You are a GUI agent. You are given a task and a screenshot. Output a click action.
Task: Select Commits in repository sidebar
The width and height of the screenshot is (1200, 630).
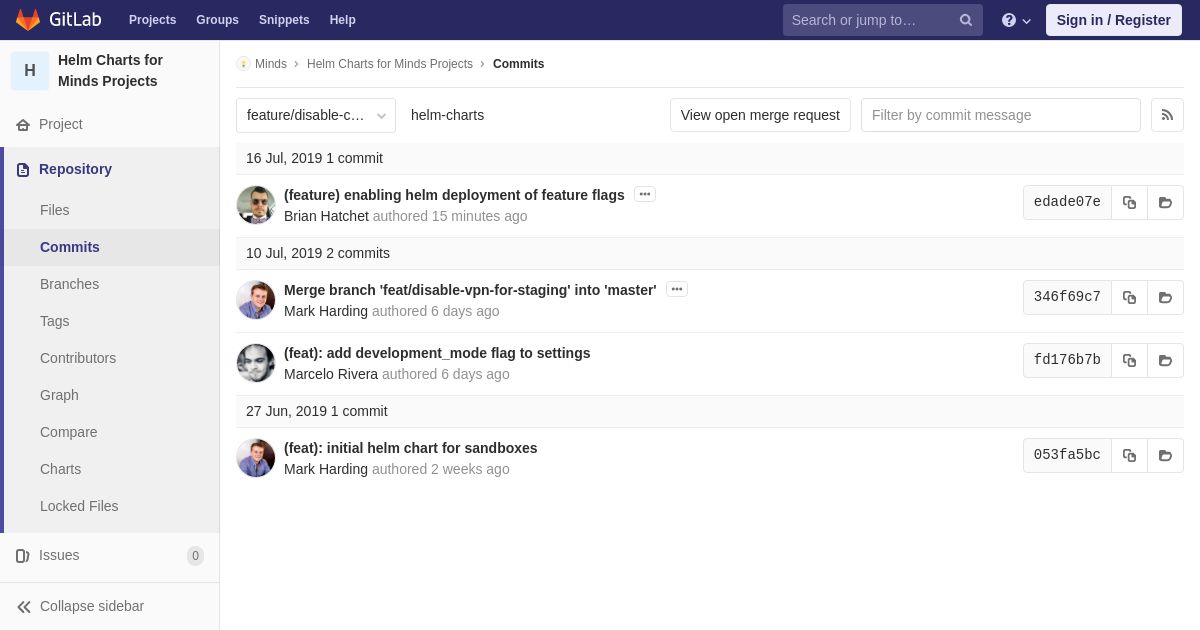tap(70, 247)
